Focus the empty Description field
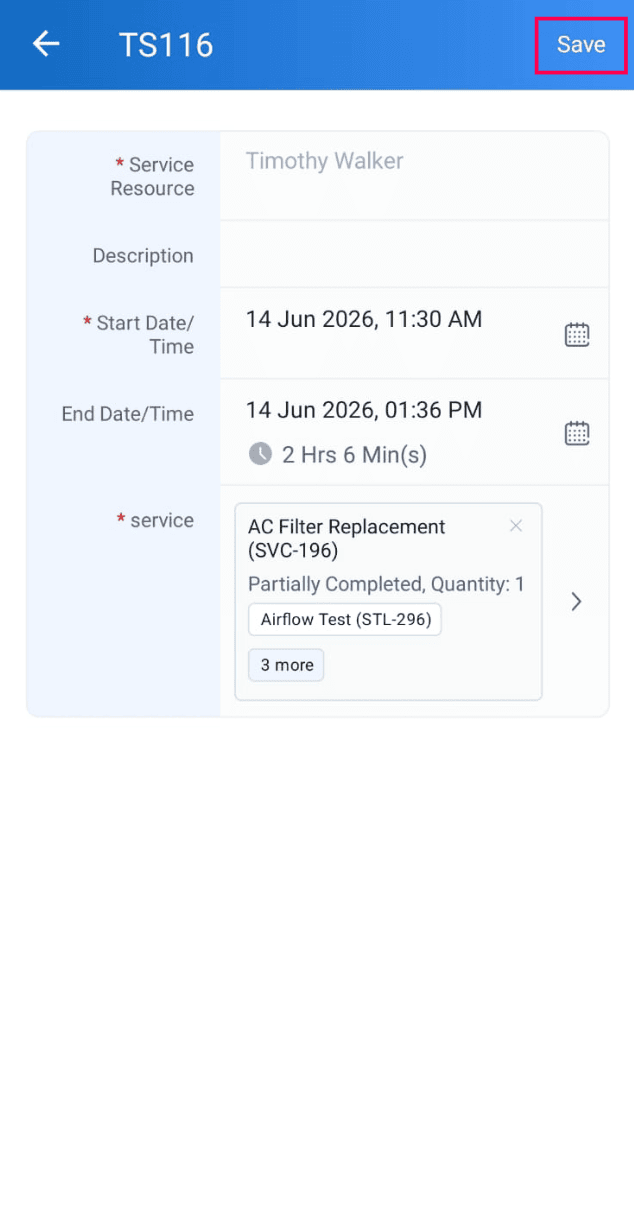The image size is (634, 1232). (414, 254)
